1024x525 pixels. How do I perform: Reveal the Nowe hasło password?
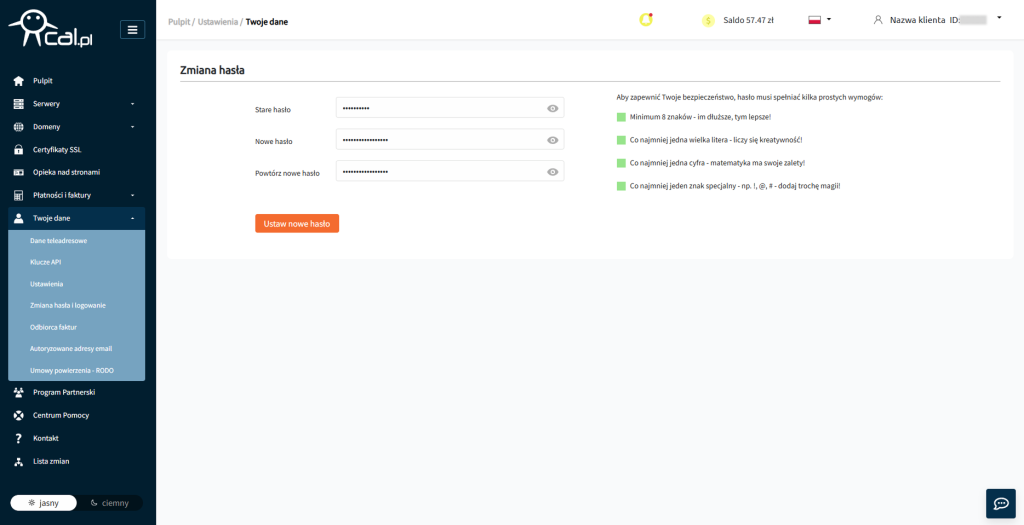tap(552, 140)
